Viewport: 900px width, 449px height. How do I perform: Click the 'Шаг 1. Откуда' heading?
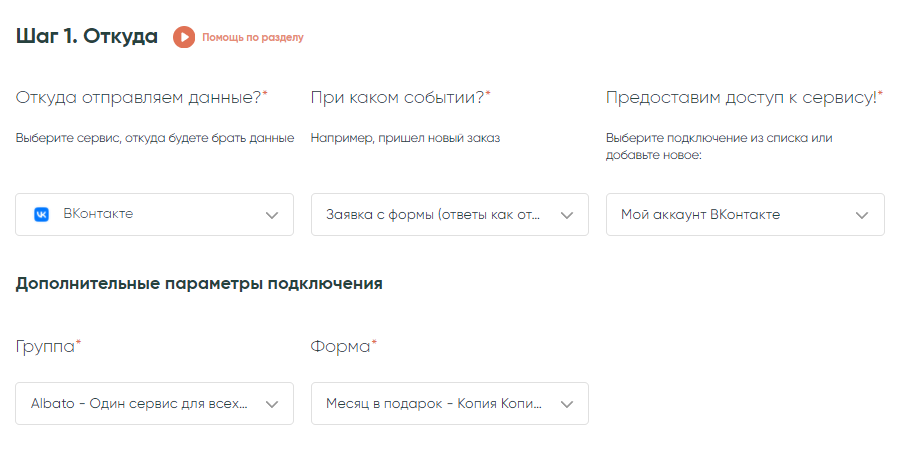[x=87, y=36]
